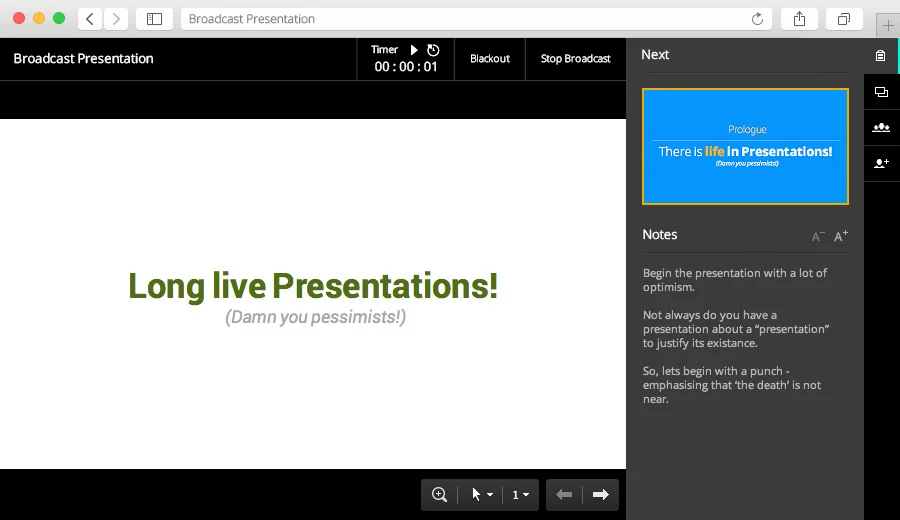The height and width of the screenshot is (520, 900).
Task: Go to the previous slide arrow
Action: click(x=564, y=494)
